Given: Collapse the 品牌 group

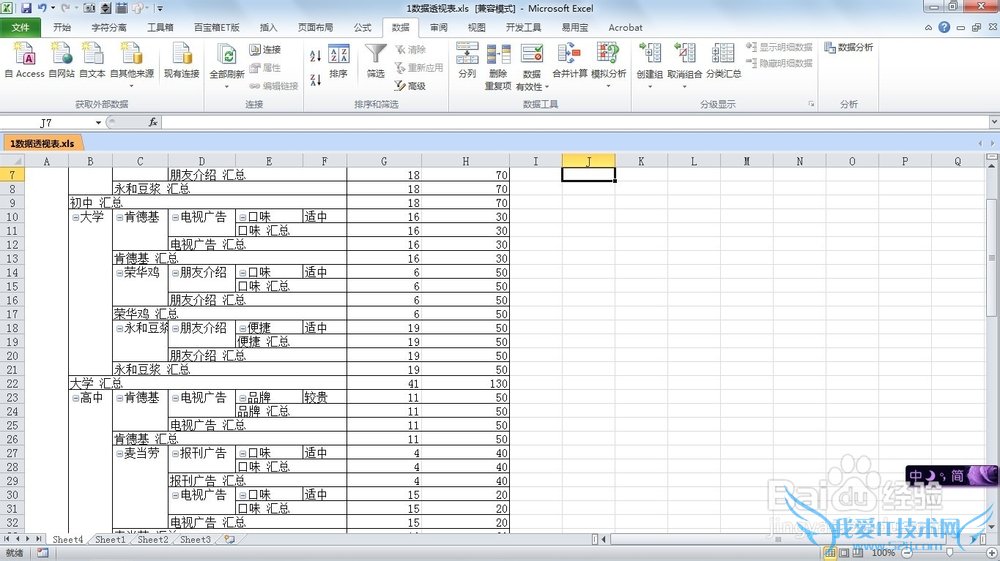Looking at the screenshot, I should (242, 398).
